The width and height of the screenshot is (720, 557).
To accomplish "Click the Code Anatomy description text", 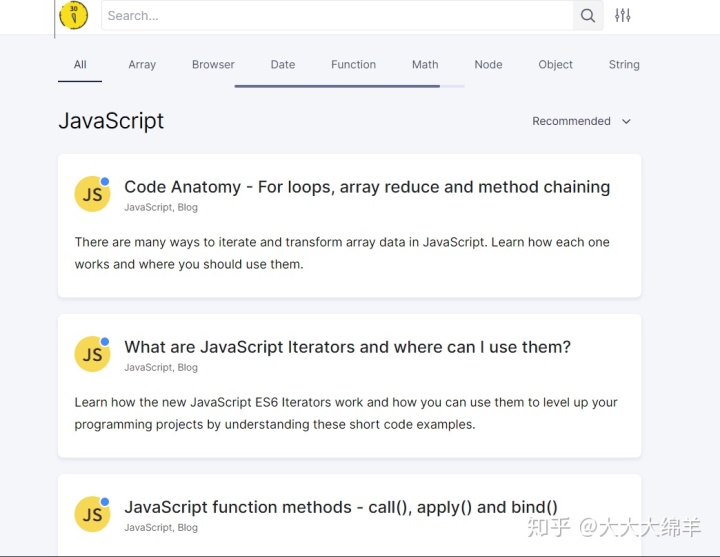I will pos(342,253).
